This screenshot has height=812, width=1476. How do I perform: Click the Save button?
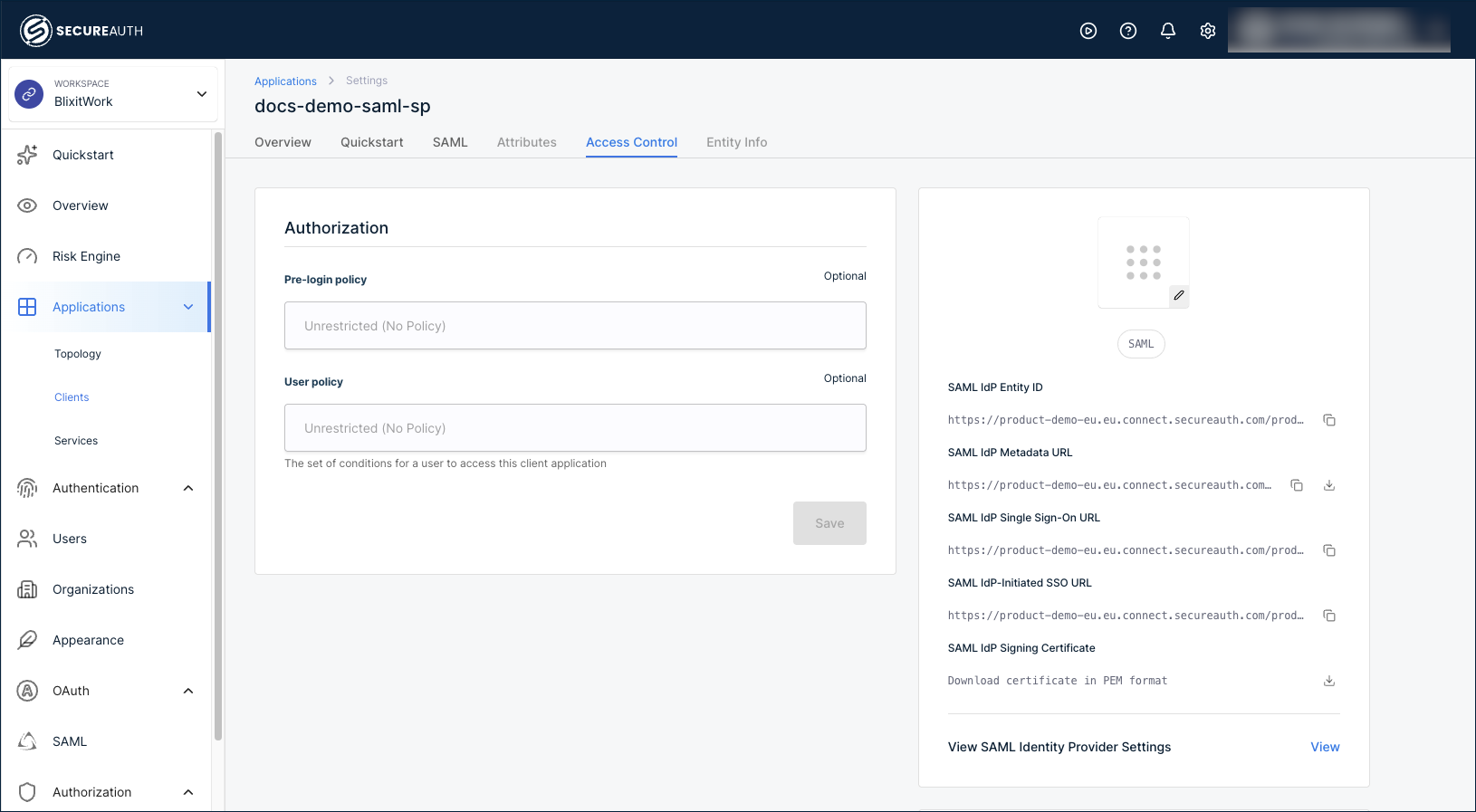point(829,523)
